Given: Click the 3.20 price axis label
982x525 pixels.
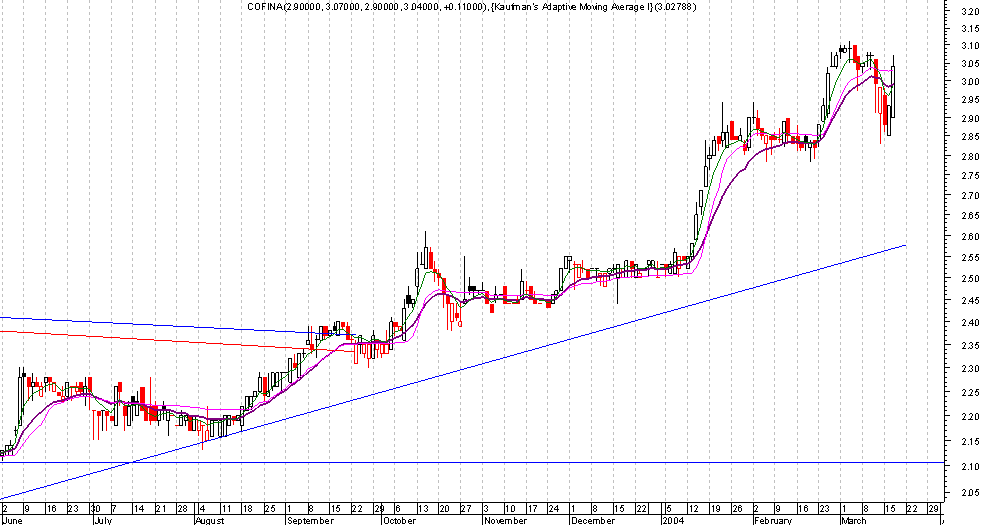Looking at the screenshot, I should (970, 11).
